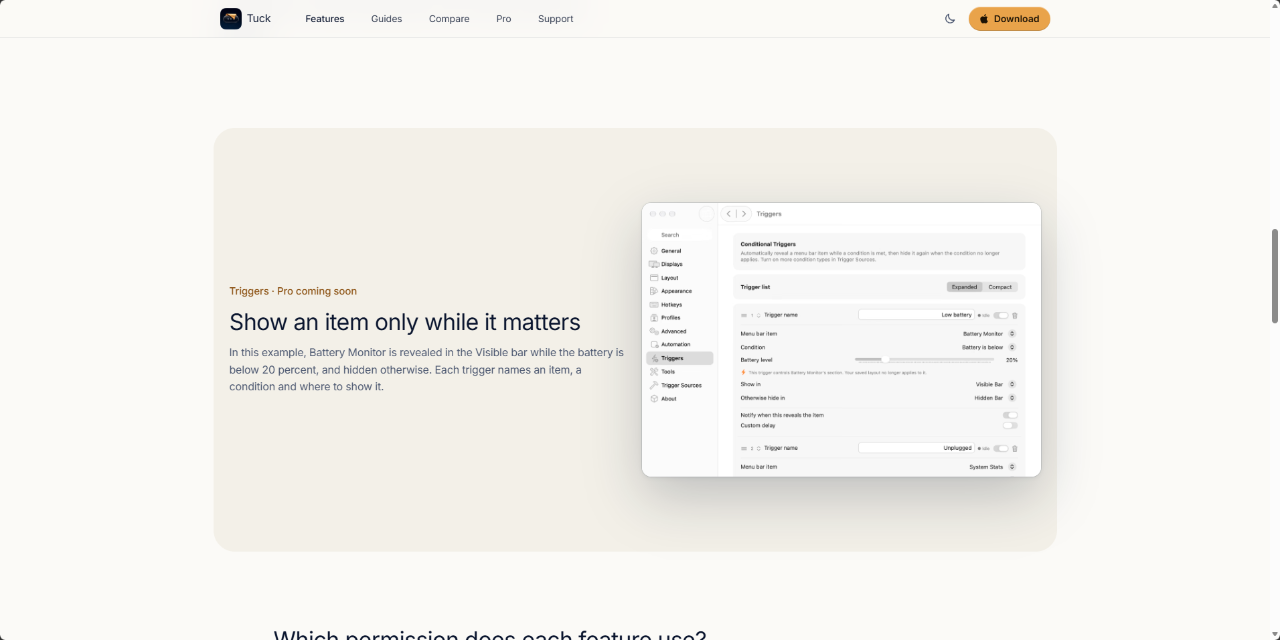
Task: Select Trigger Sources in sidebar
Action: pos(675,385)
